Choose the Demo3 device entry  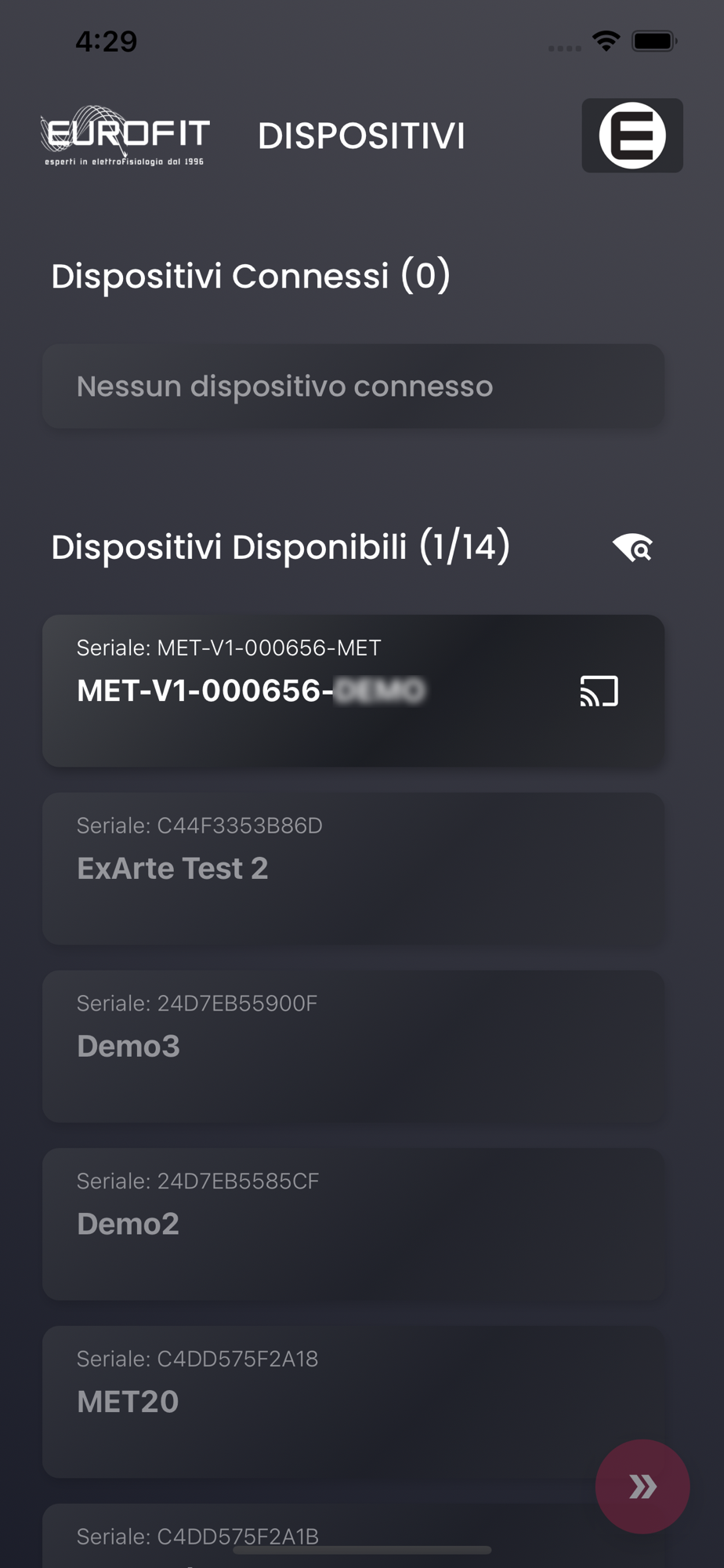coord(353,1047)
